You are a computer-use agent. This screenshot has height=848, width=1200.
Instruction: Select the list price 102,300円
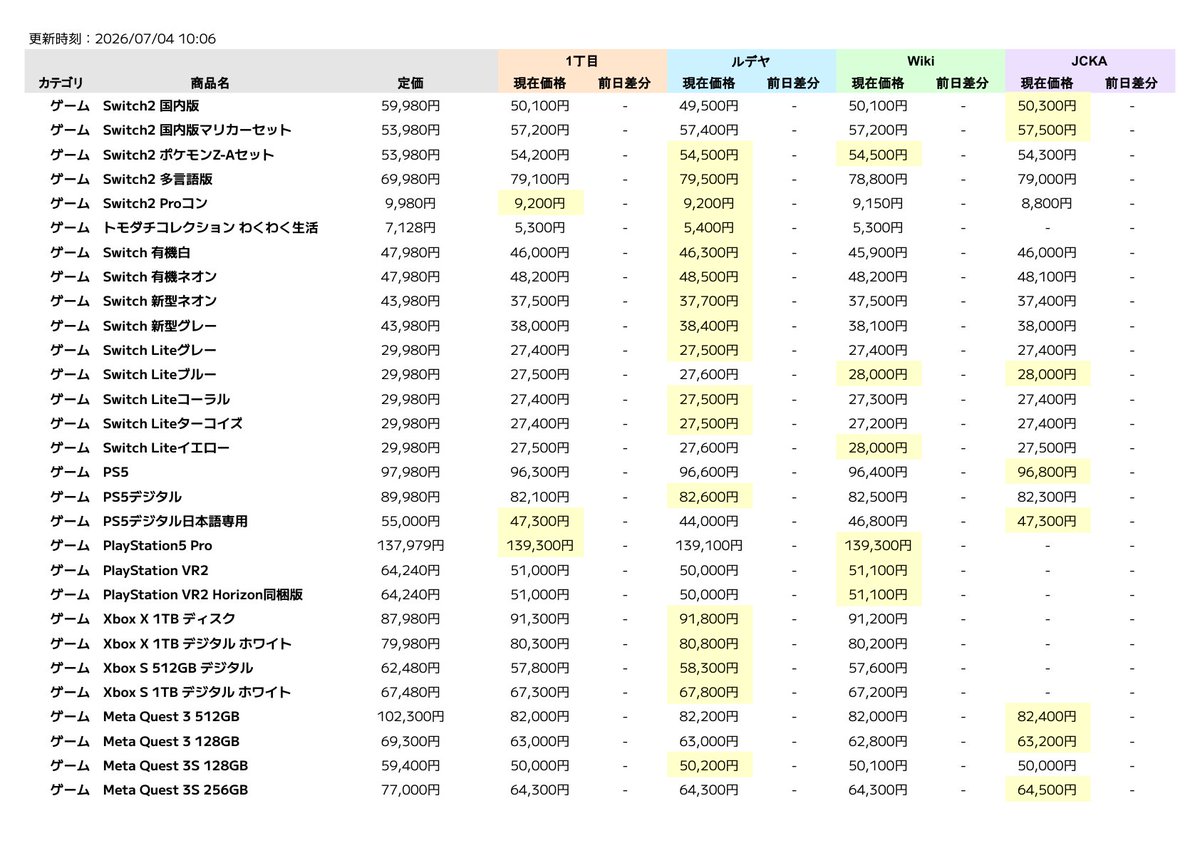(x=411, y=717)
